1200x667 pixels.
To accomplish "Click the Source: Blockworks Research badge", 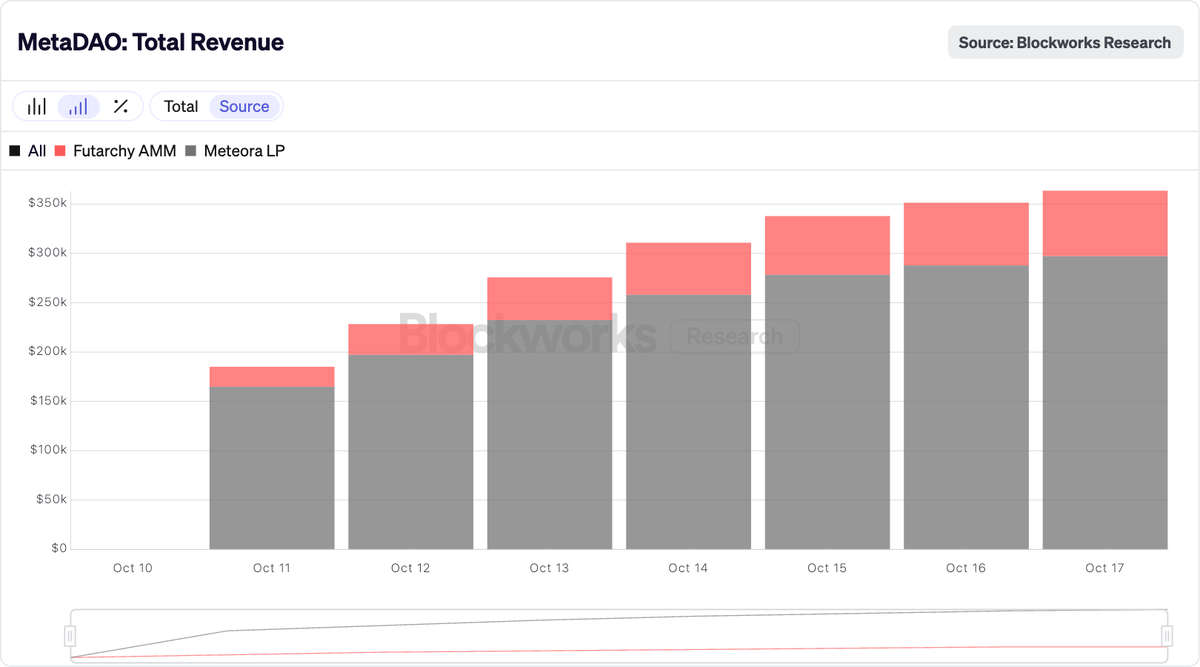I will [1065, 42].
